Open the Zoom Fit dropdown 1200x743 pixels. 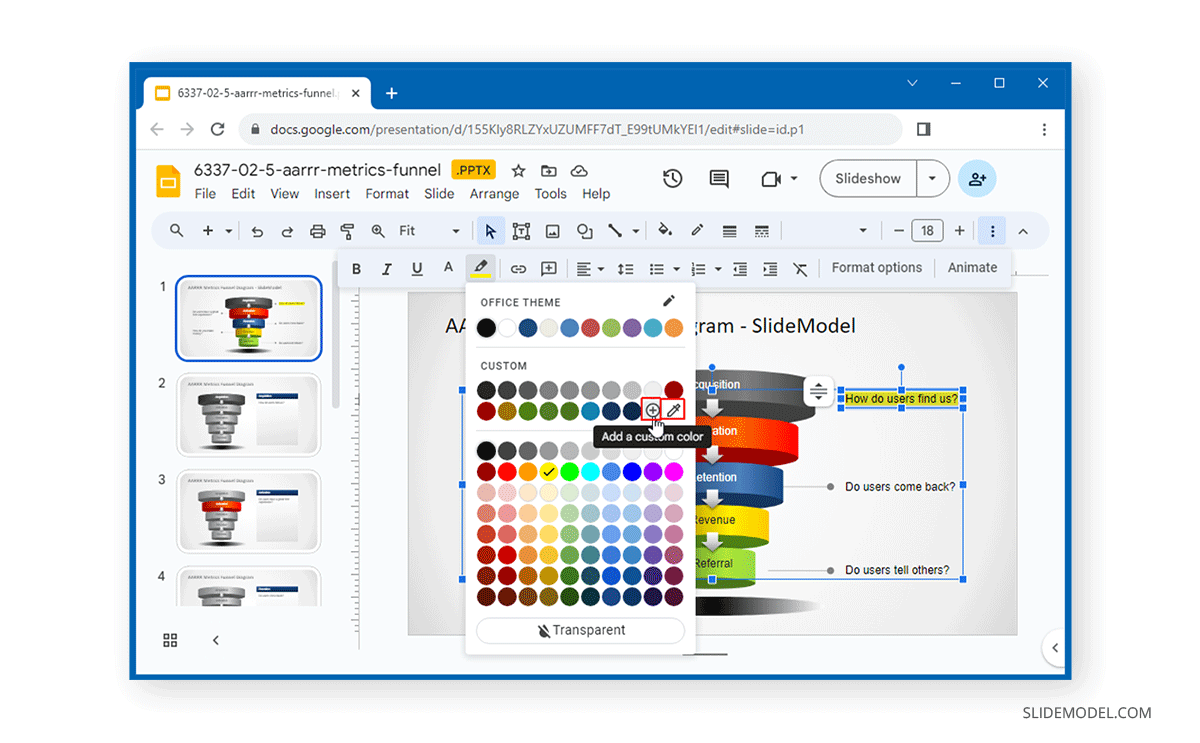(455, 230)
